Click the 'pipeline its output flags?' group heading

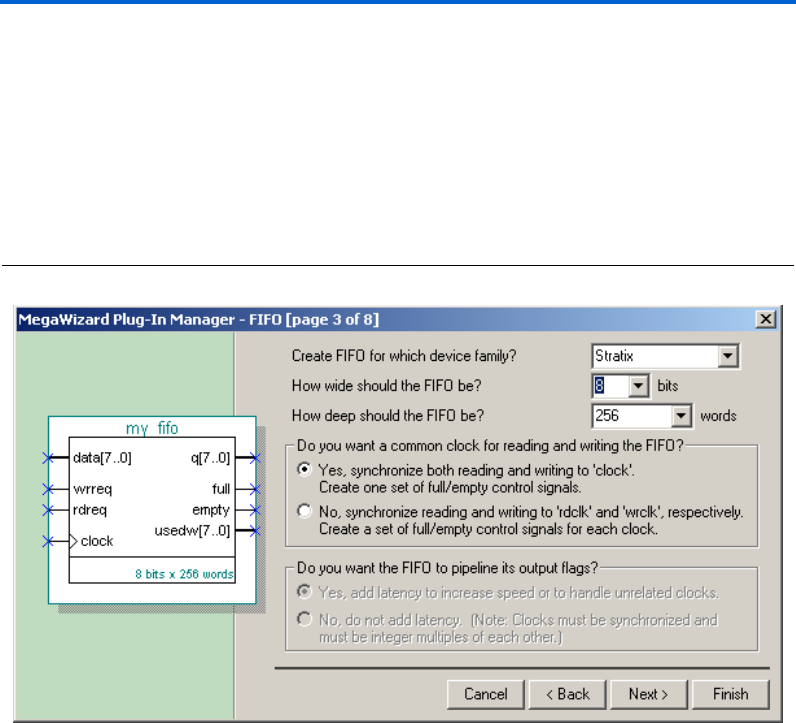tap(447, 568)
